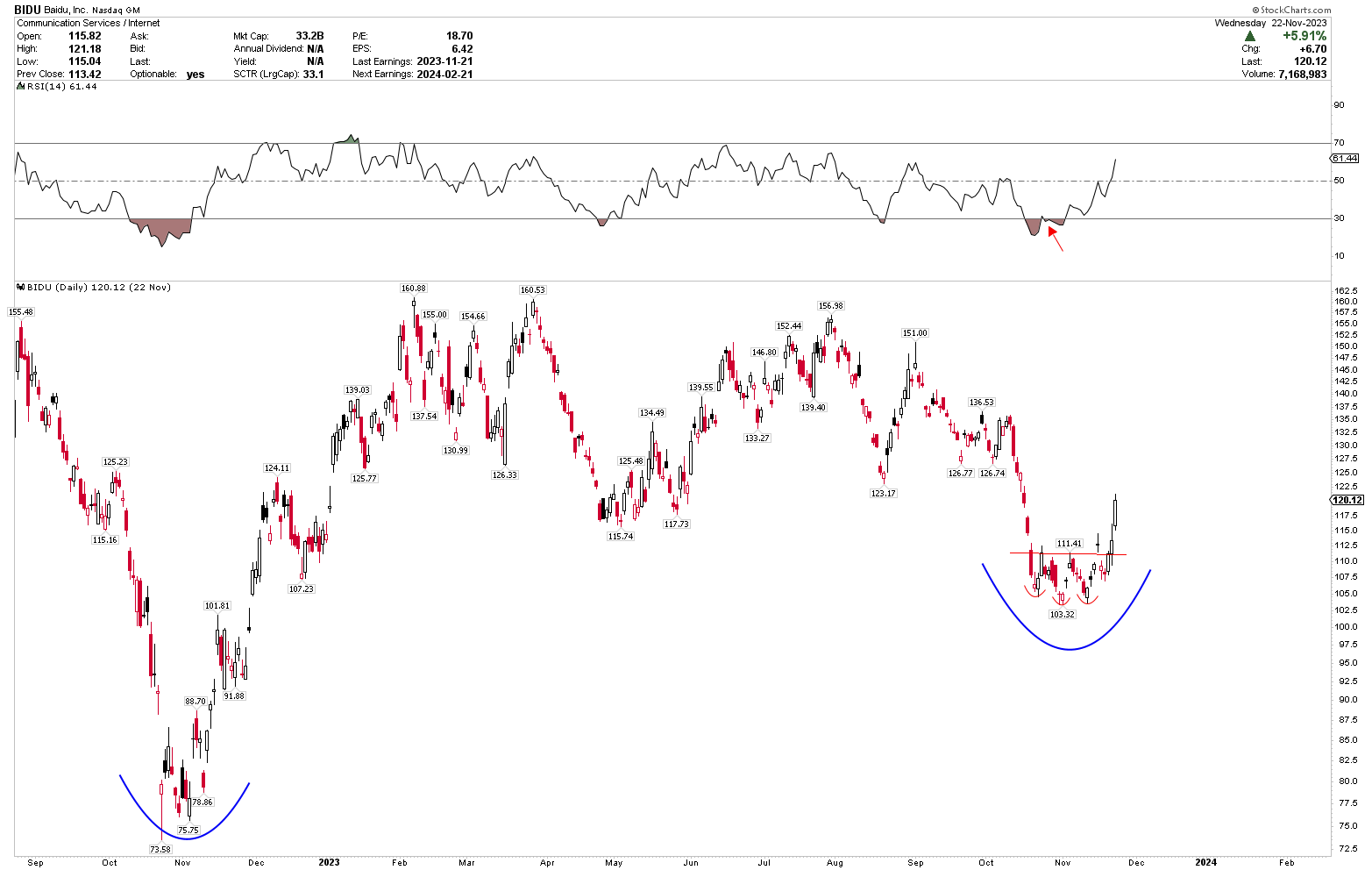This screenshot has height=870, width=1372.
Task: Click the Jul label on time axis
Action: 764,862
